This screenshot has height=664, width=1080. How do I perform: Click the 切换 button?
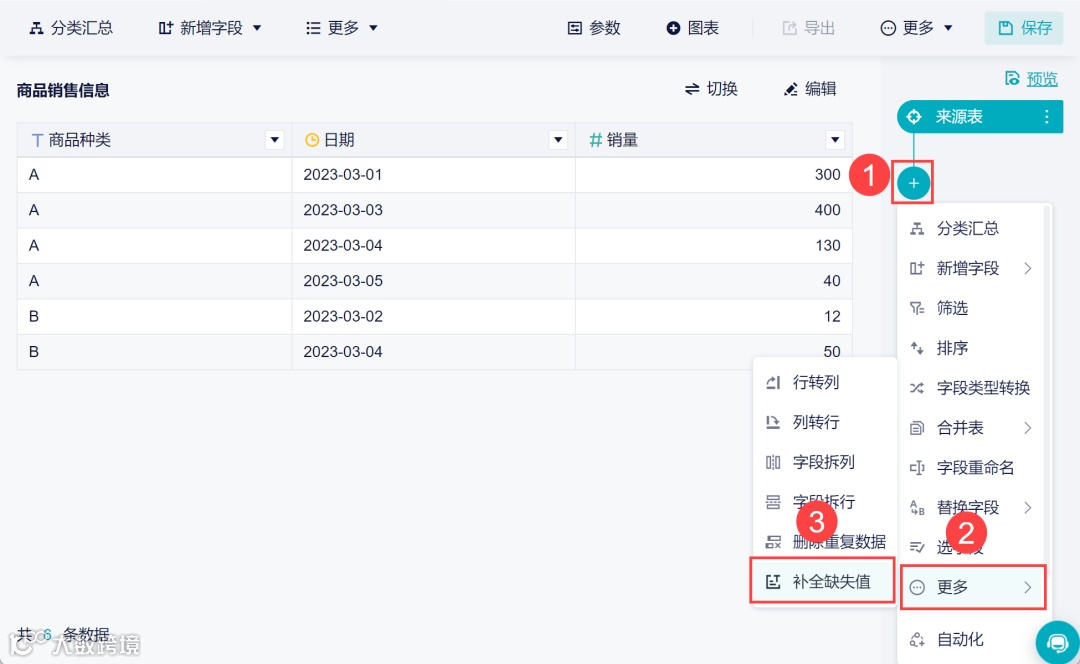[712, 89]
